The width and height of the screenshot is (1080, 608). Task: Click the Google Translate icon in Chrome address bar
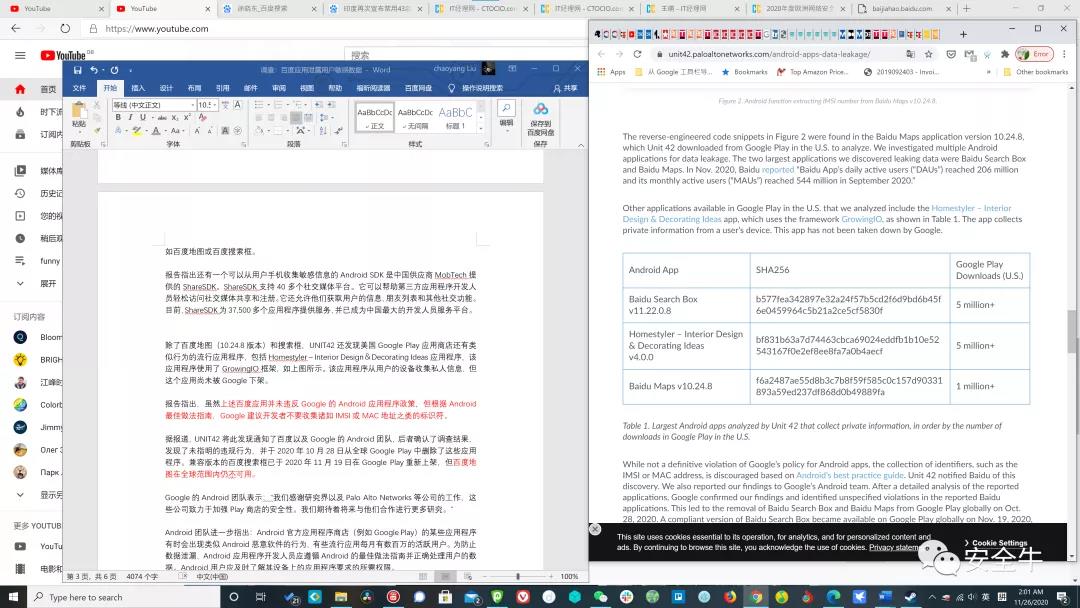(912, 54)
